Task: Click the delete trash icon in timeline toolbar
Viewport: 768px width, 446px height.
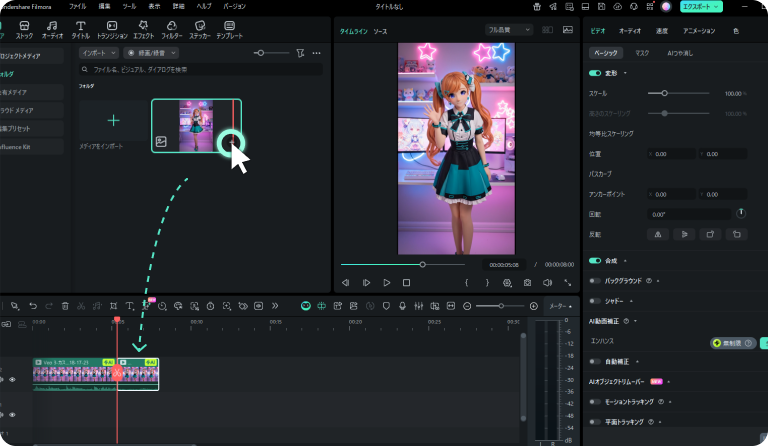Action: click(x=65, y=306)
